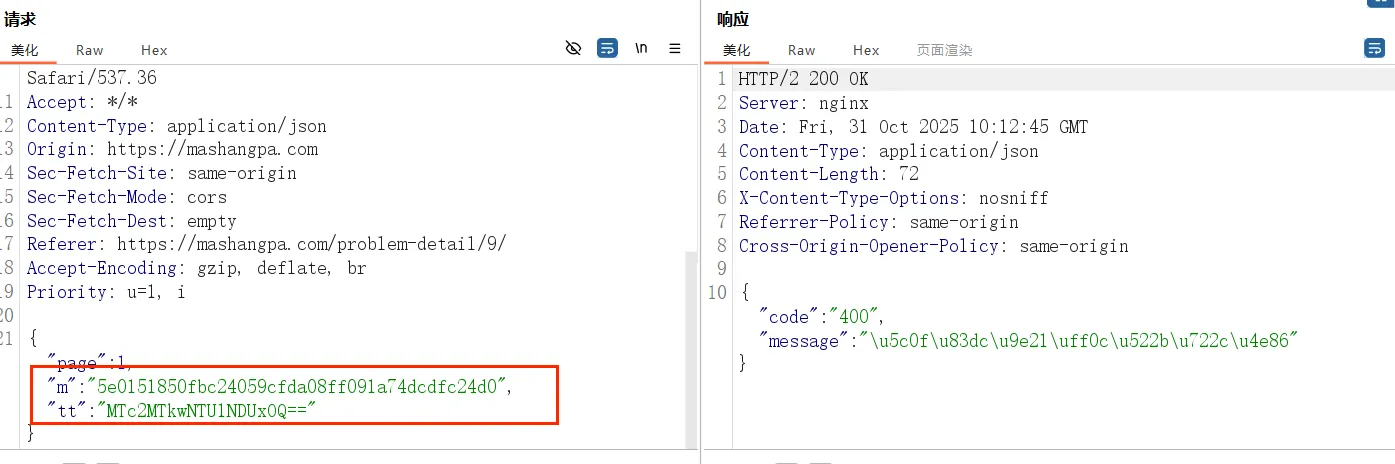This screenshot has height=464, width=1395.
Task: Open the request hamburger options menu
Action: (x=675, y=48)
